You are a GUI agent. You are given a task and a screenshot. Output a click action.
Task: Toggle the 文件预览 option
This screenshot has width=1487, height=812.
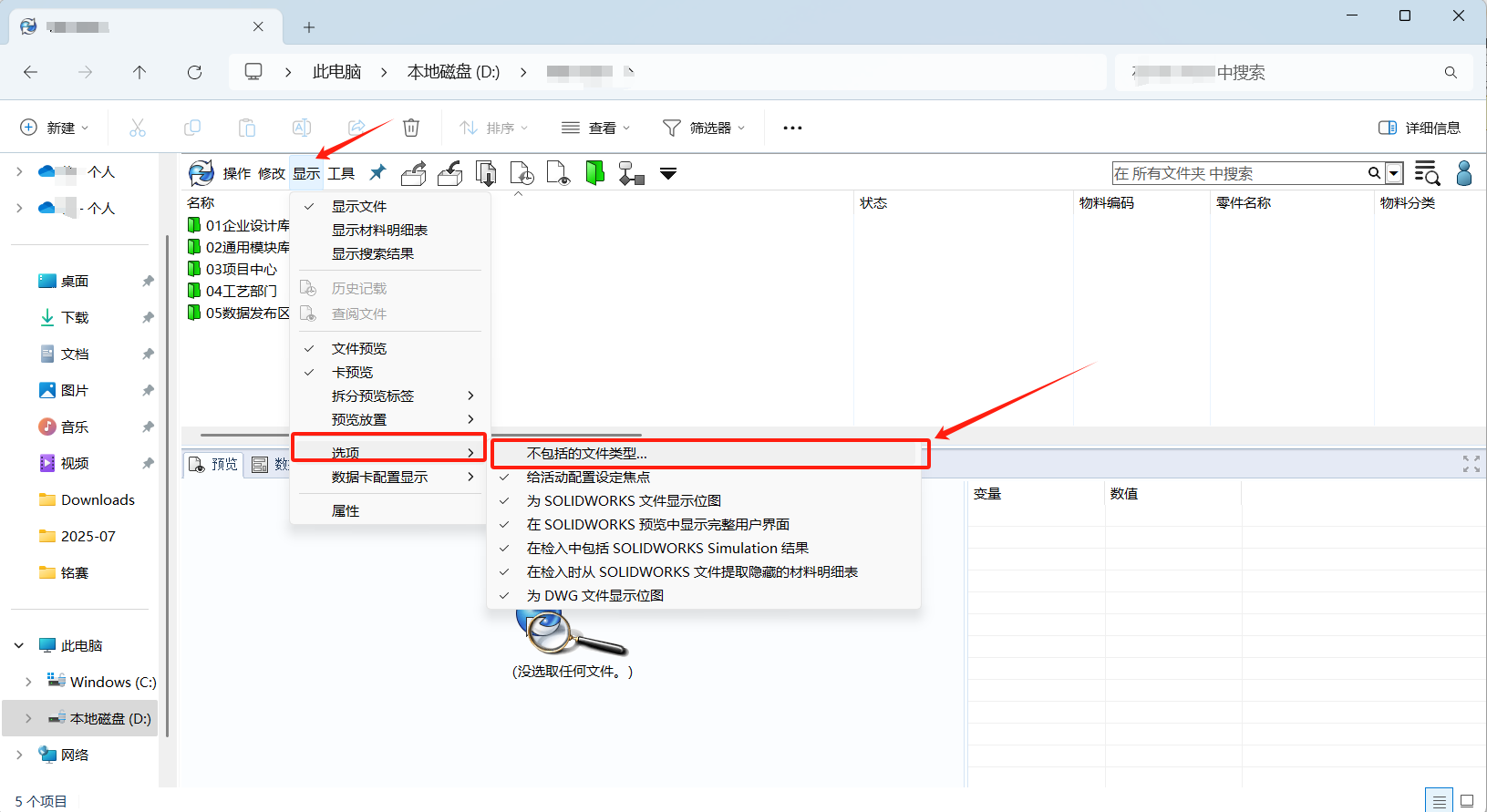coord(390,349)
